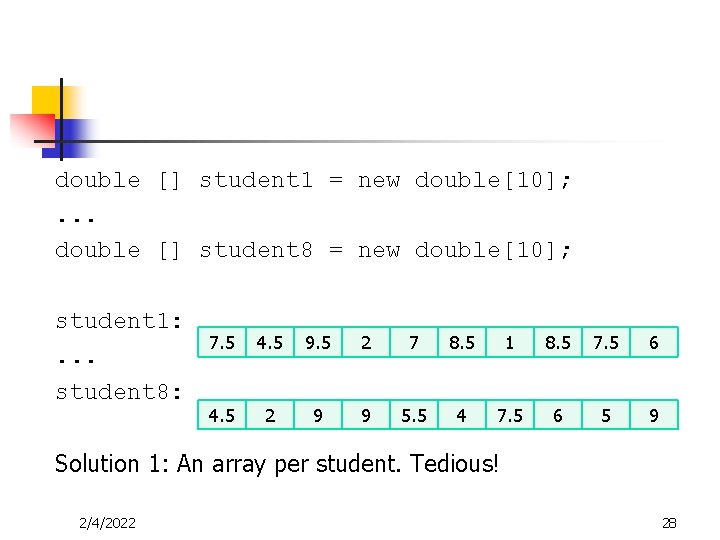Viewport: 720px width, 540px height.
Task: Click the "student1:" label
Action: (119, 321)
